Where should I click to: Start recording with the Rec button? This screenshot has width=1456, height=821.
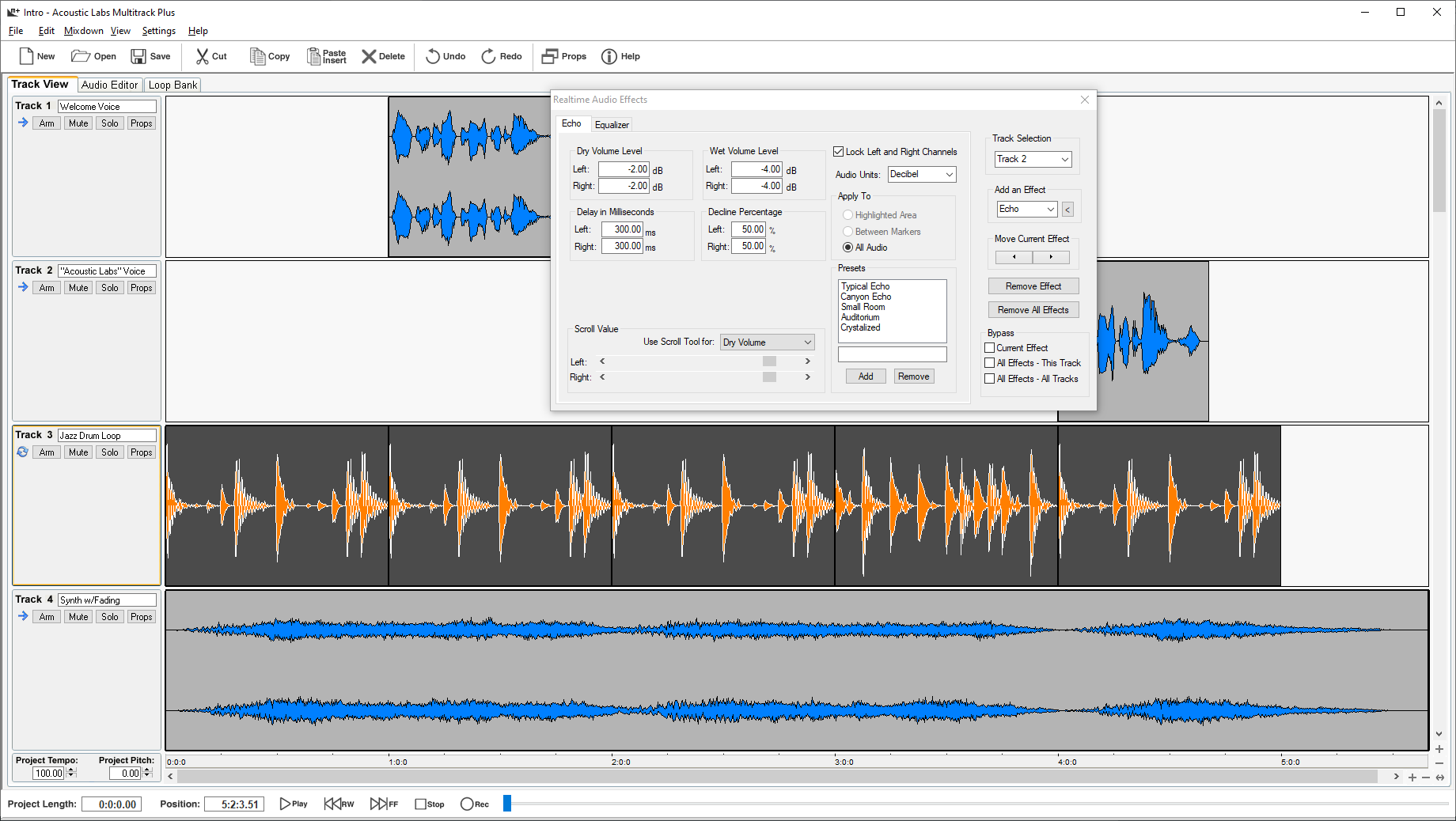(x=467, y=804)
